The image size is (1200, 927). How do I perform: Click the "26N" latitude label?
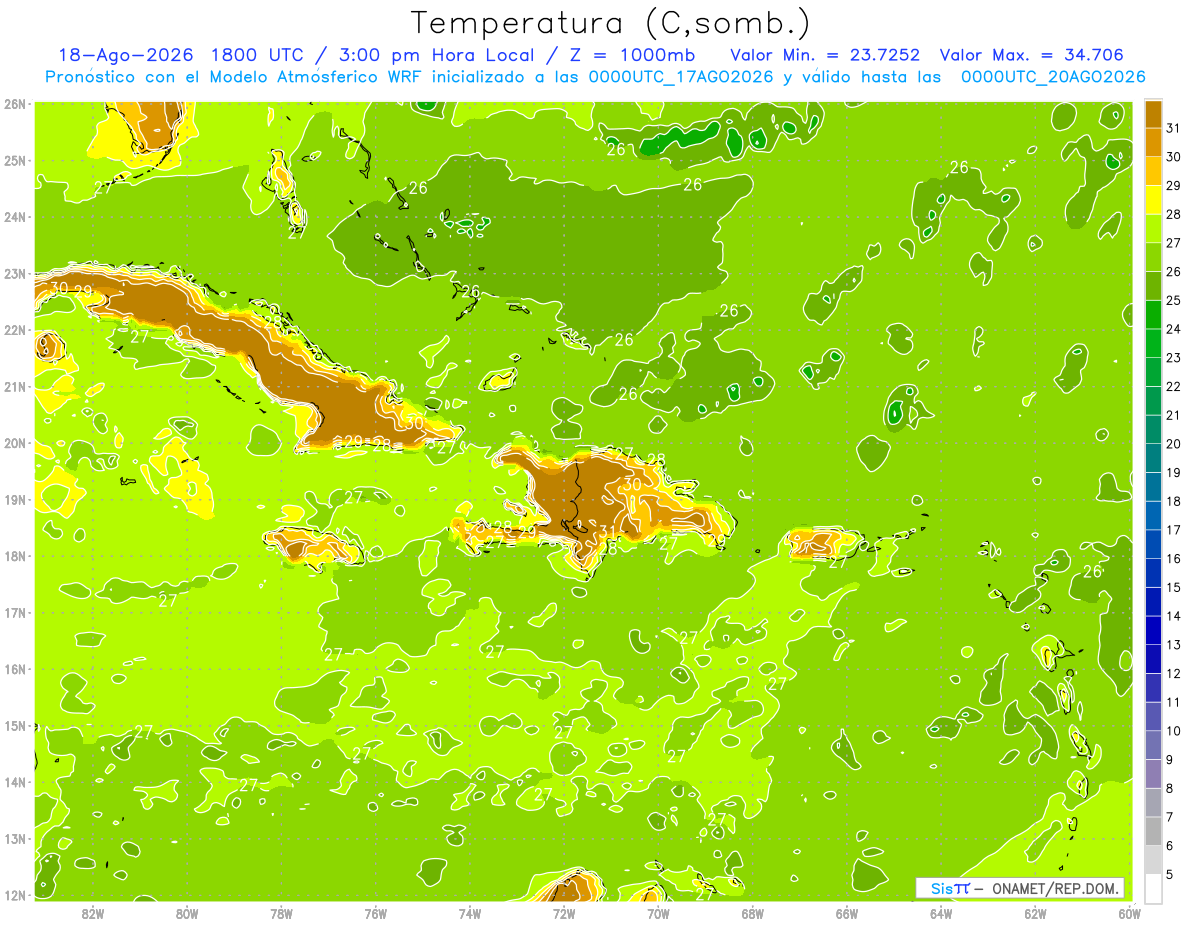[14, 103]
